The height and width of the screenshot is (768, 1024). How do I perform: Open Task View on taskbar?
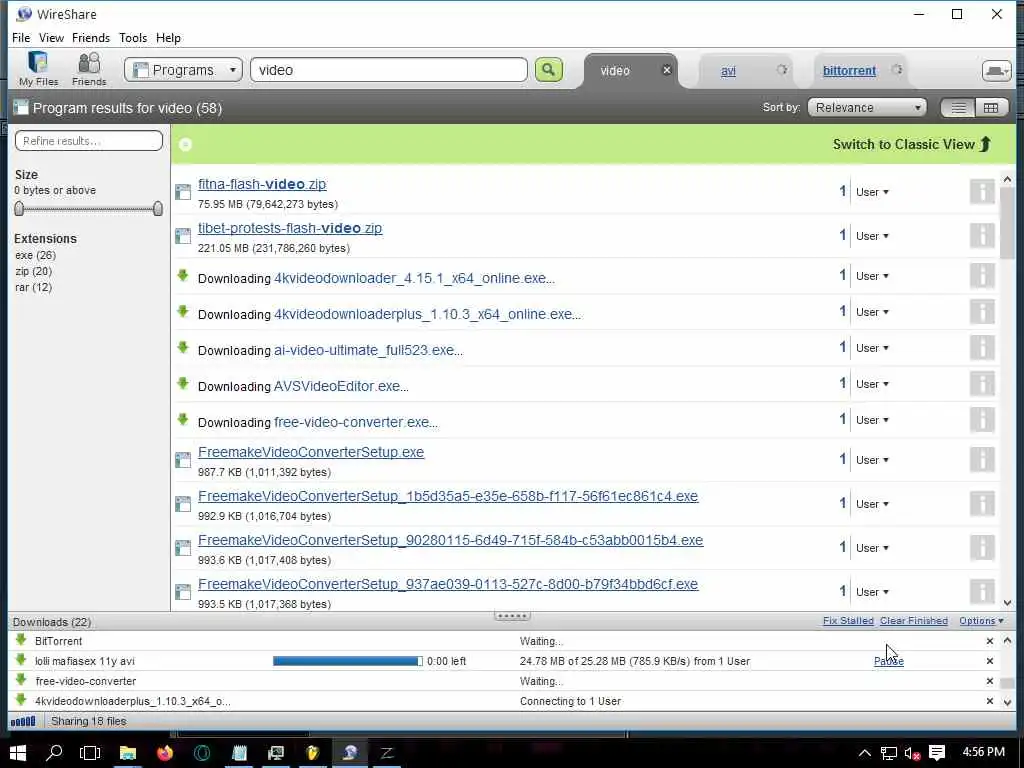[x=90, y=753]
